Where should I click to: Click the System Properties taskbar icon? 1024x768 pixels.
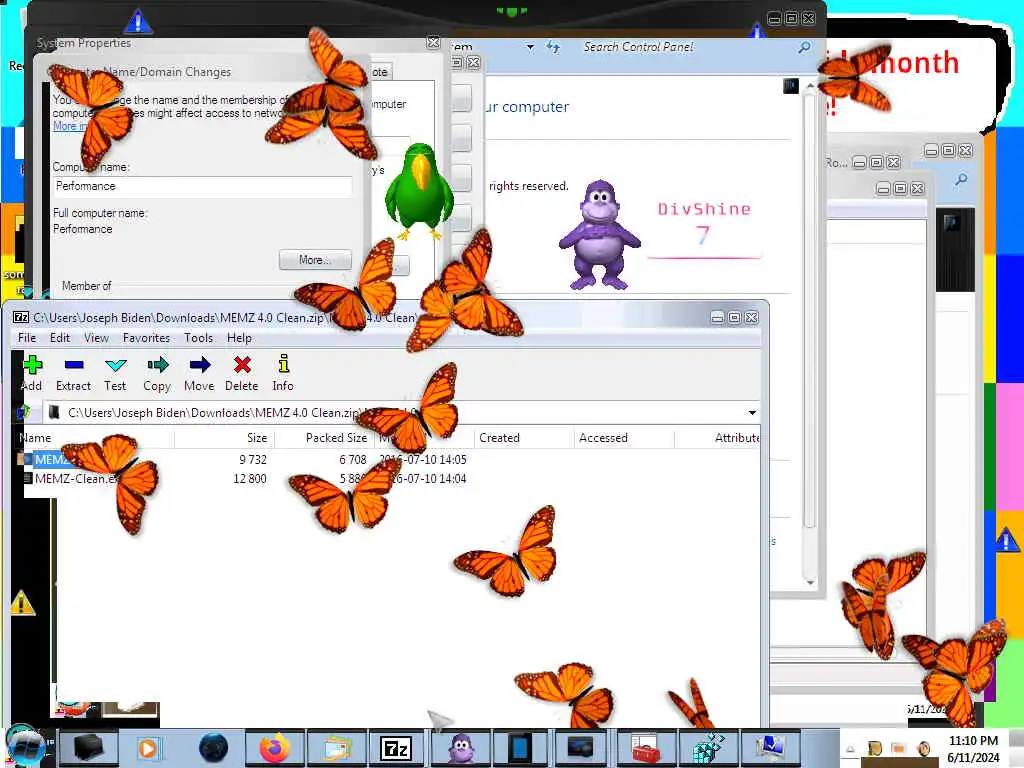[x=770, y=748]
